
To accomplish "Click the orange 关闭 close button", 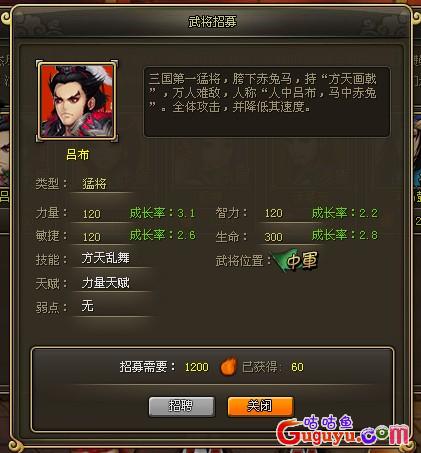I will click(x=260, y=406).
